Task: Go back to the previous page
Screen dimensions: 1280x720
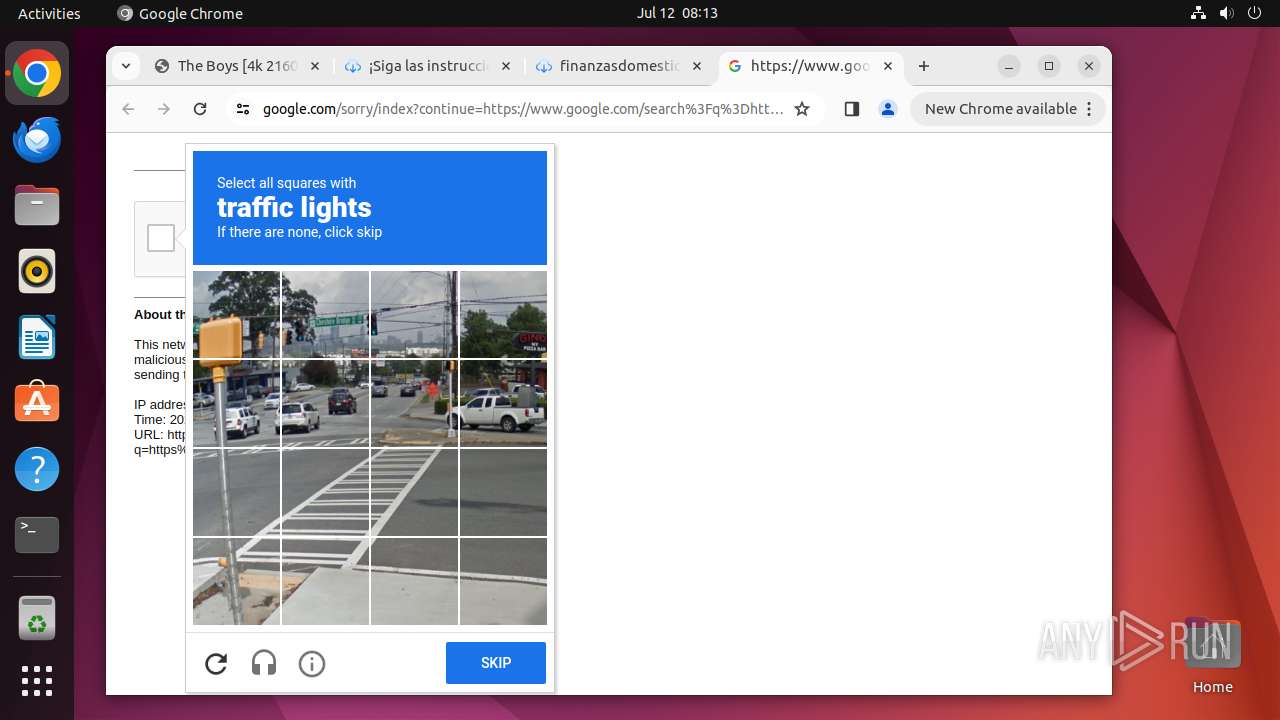Action: click(x=128, y=109)
